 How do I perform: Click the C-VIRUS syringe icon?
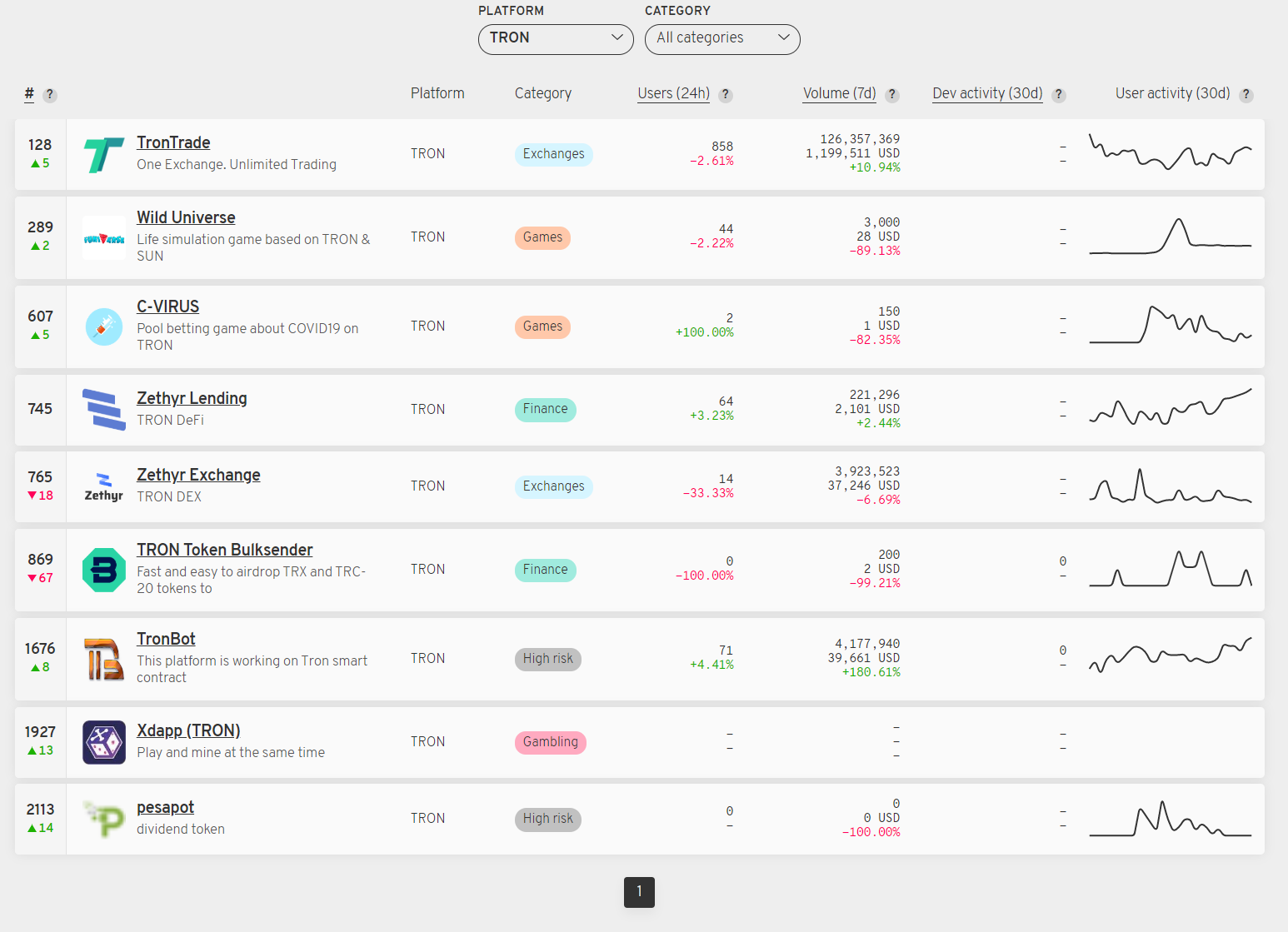103,326
